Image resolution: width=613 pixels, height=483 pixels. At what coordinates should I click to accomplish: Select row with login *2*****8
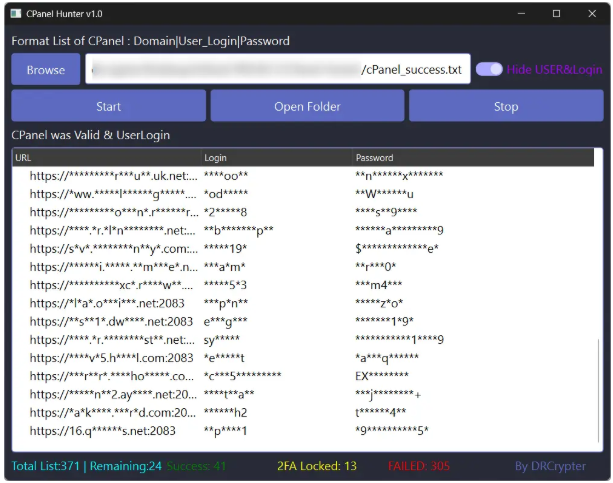click(303, 212)
